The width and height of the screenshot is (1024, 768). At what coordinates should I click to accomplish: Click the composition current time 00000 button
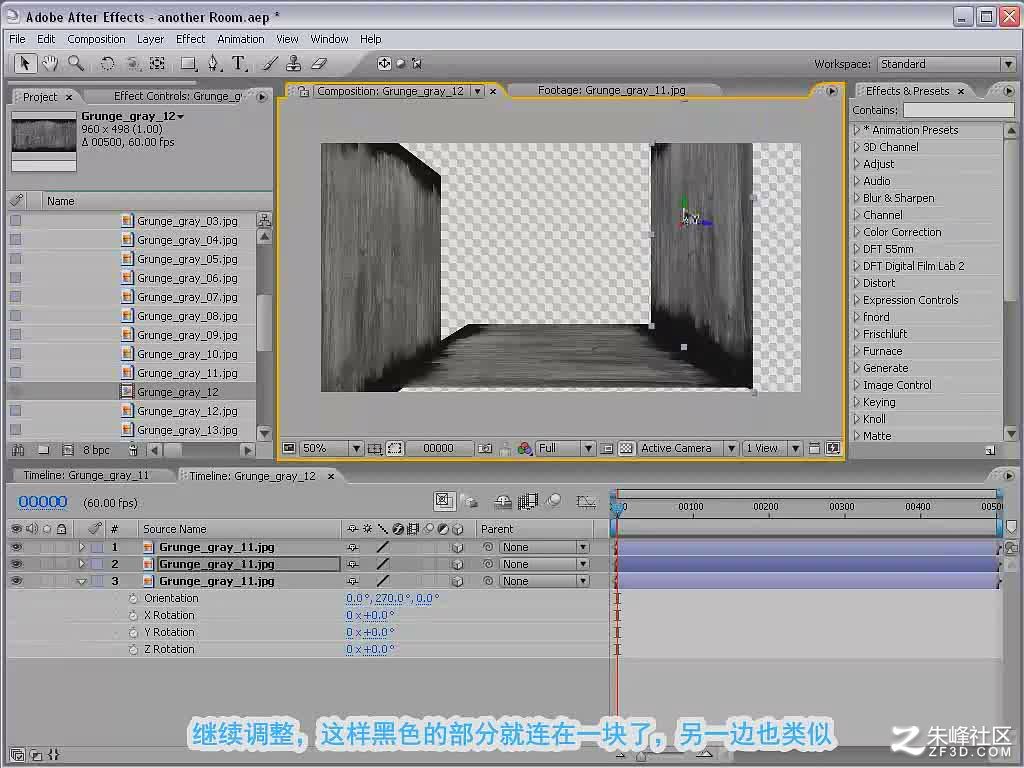click(438, 449)
